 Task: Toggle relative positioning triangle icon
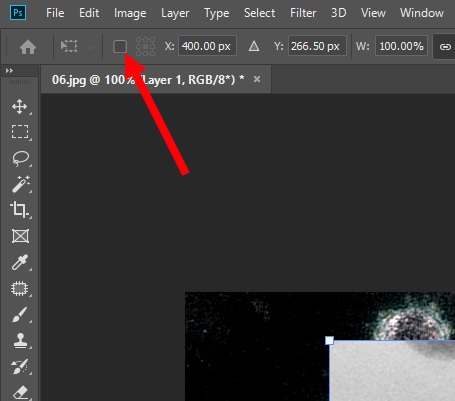(254, 46)
